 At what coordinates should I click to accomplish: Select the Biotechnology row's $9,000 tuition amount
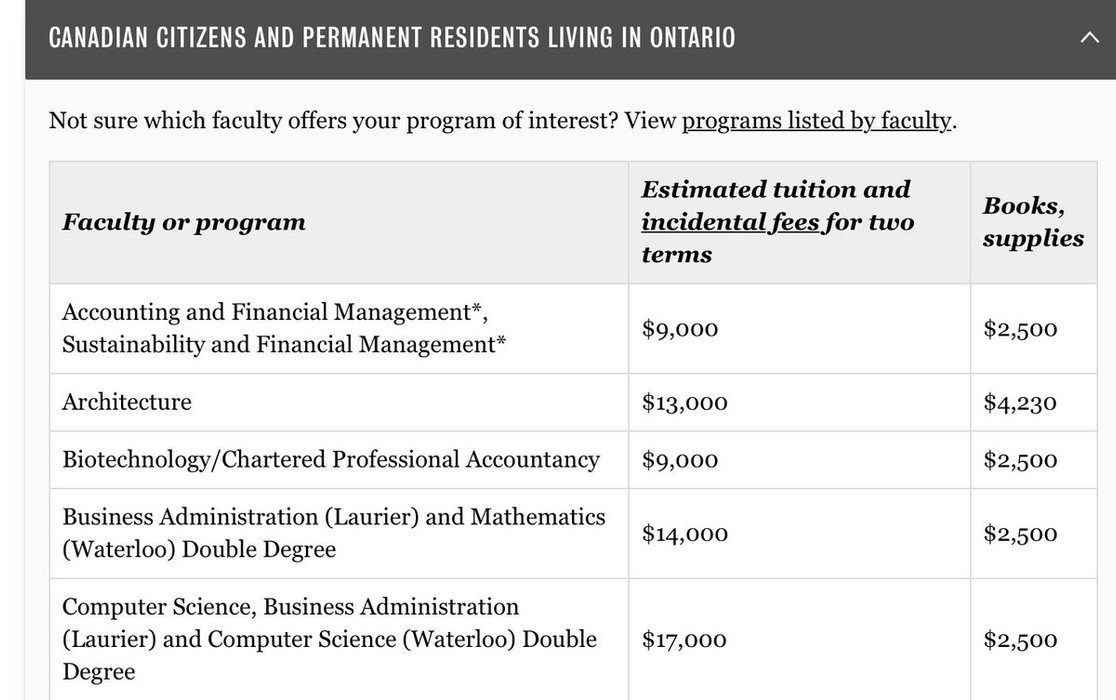[x=679, y=460]
